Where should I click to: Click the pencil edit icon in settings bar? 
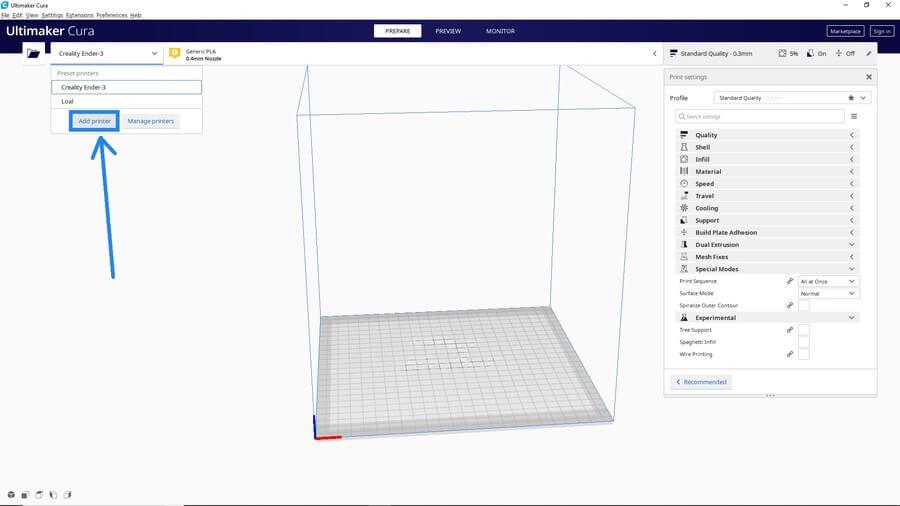coord(868,53)
